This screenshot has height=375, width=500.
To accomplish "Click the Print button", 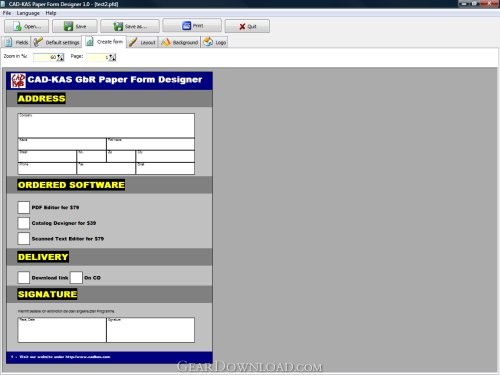I will (192, 25).
